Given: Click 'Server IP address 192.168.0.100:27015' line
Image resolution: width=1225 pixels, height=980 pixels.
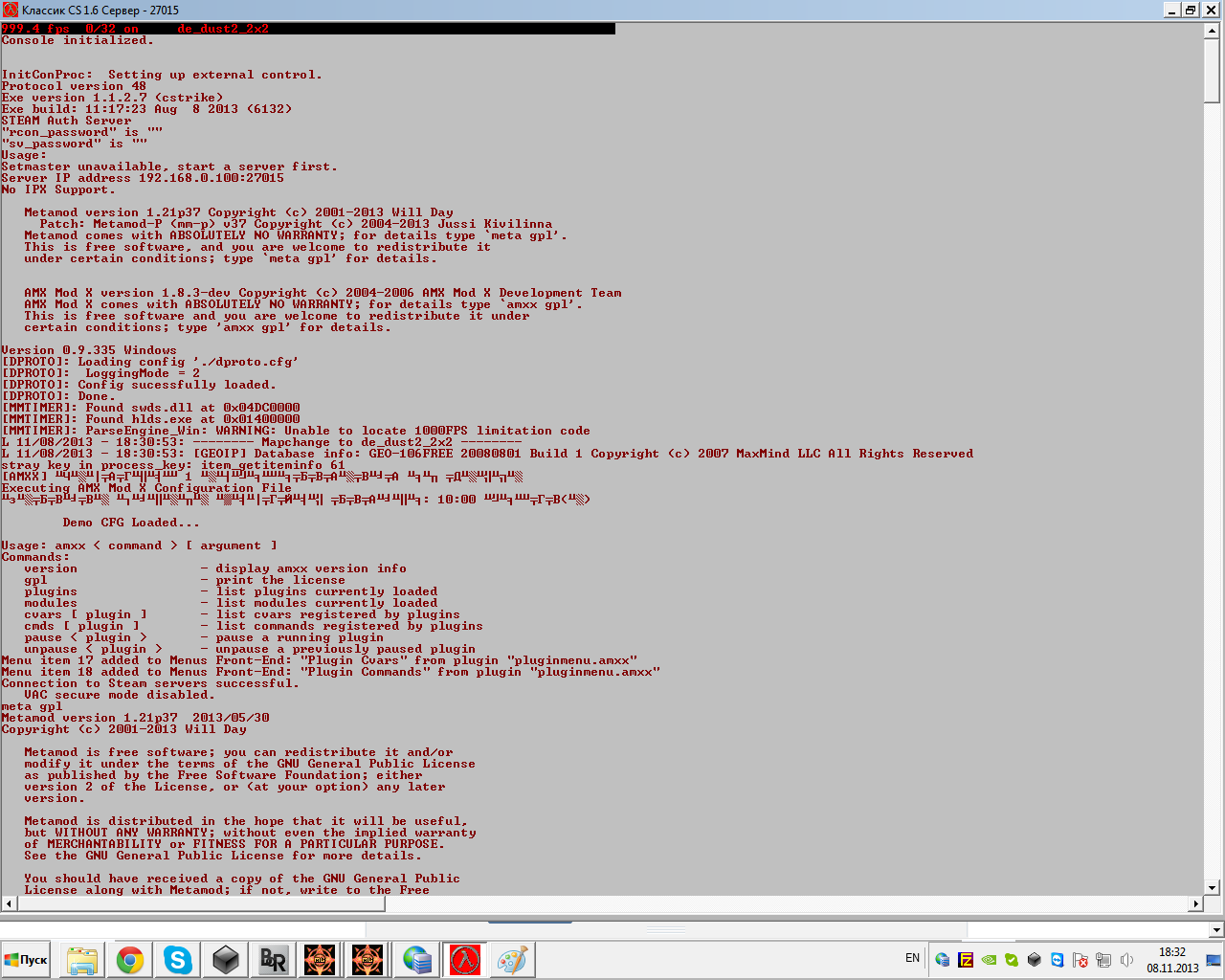Looking at the screenshot, I should click(x=143, y=178).
